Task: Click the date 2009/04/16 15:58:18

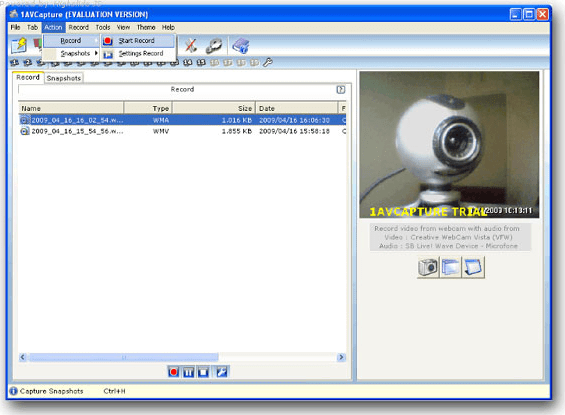Action: (x=294, y=131)
